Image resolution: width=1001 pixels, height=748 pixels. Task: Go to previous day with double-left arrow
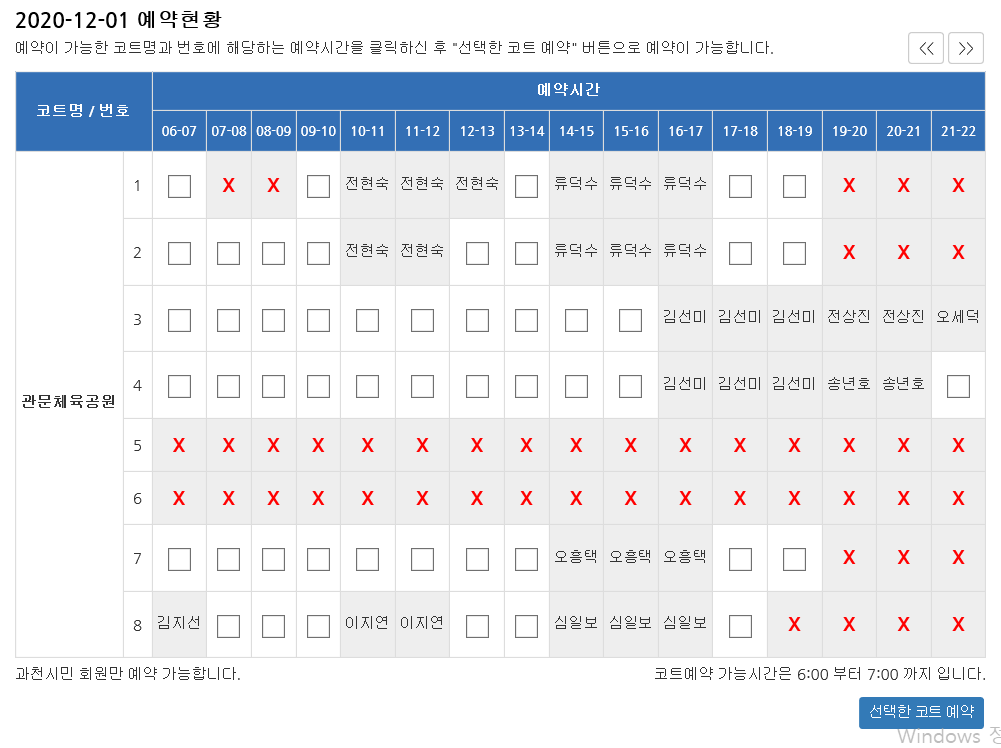pyautogui.click(x=926, y=48)
